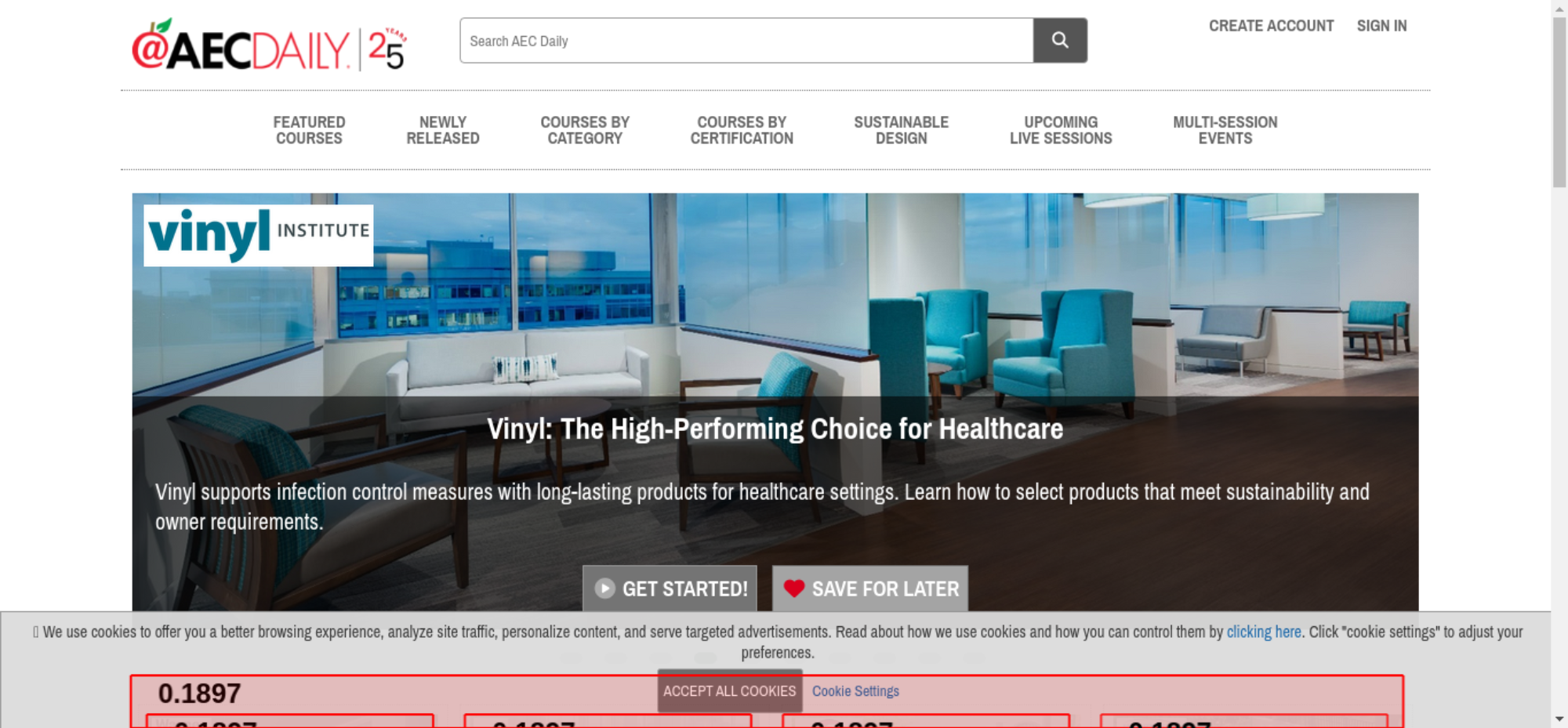Click Create Account link
The height and width of the screenshot is (728, 1568).
1271,26
